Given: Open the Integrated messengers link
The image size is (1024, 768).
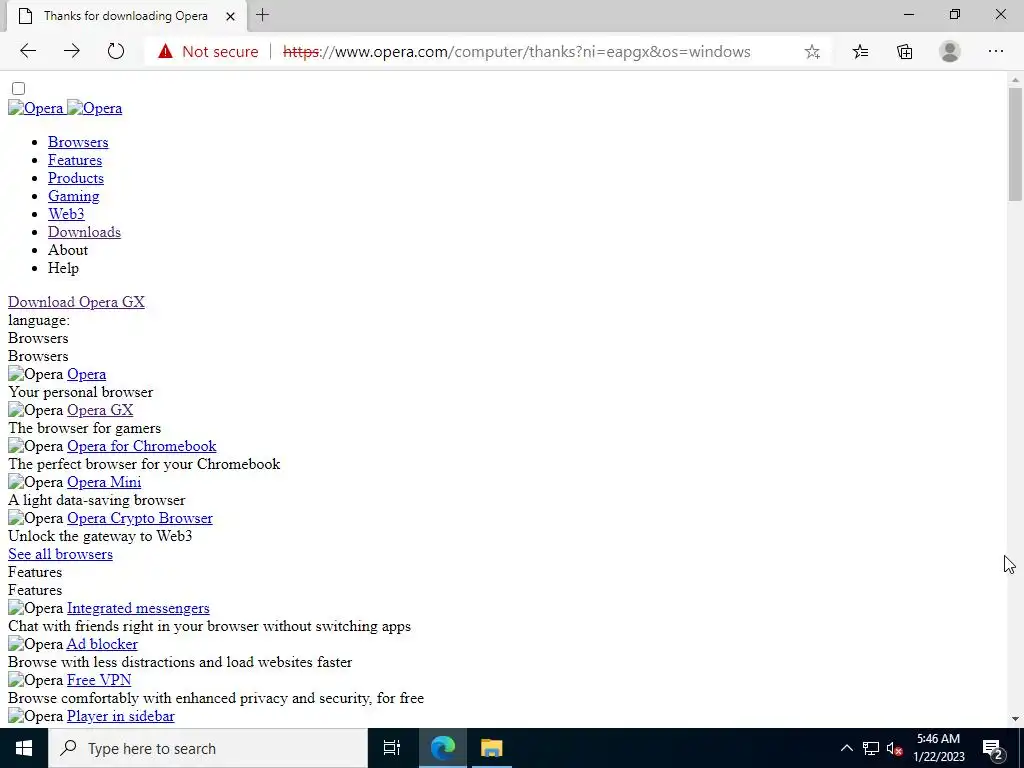Looking at the screenshot, I should pyautogui.click(x=138, y=608).
